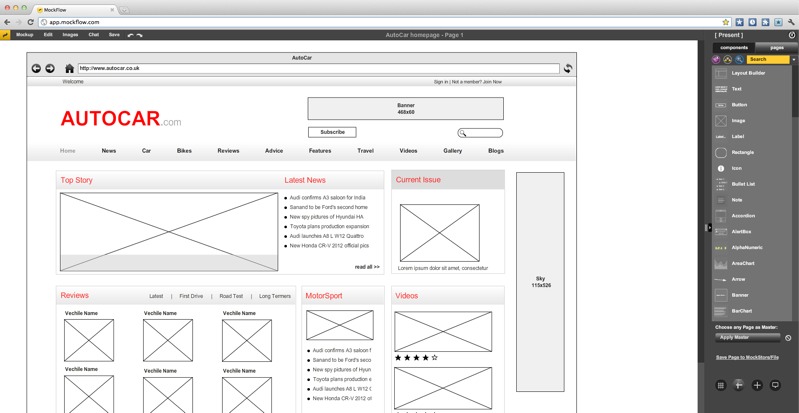Click the Subscribe button in mockup

coord(332,132)
